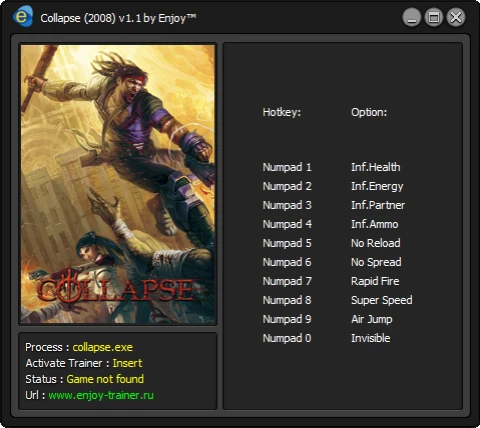The image size is (480, 428).
Task: Click the Enjoy 'e' logo icon
Action: 23,16
